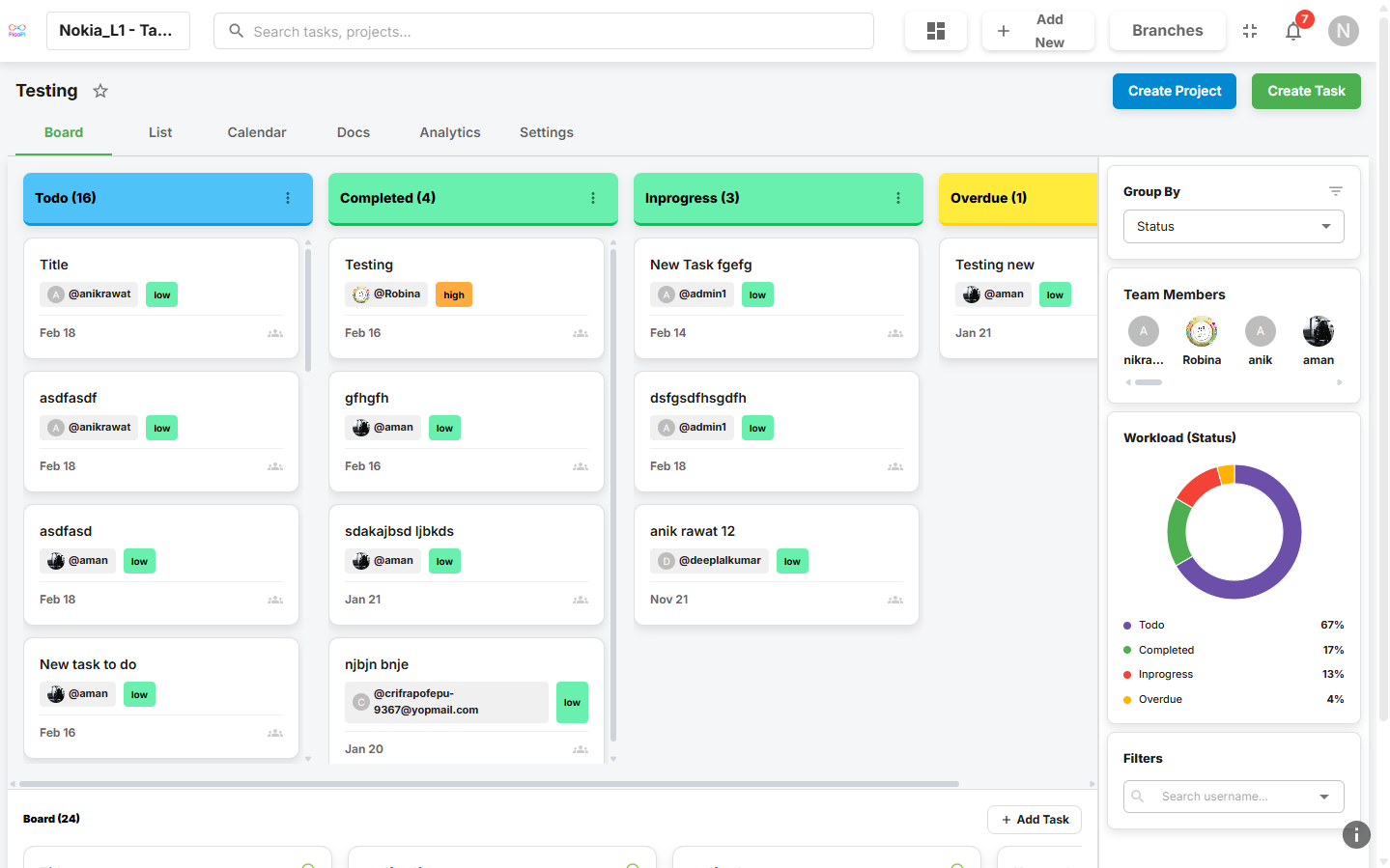
Task: Open the Inprogress column's three-dot menu
Action: pyautogui.click(x=897, y=198)
